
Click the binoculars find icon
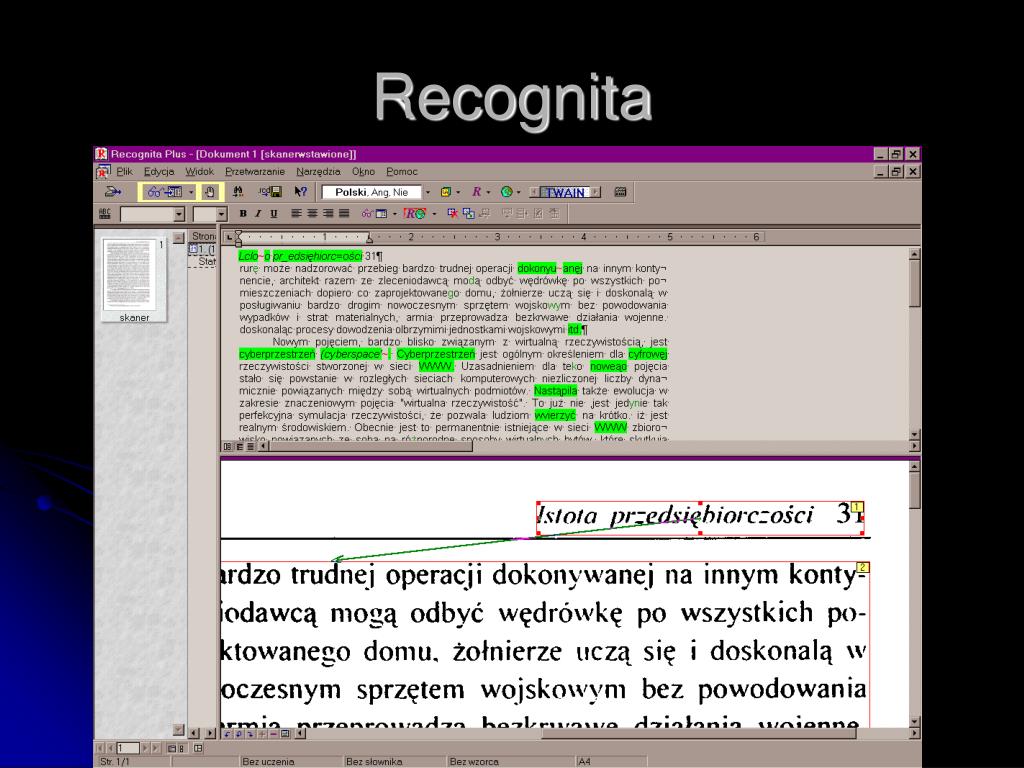pyautogui.click(x=238, y=192)
